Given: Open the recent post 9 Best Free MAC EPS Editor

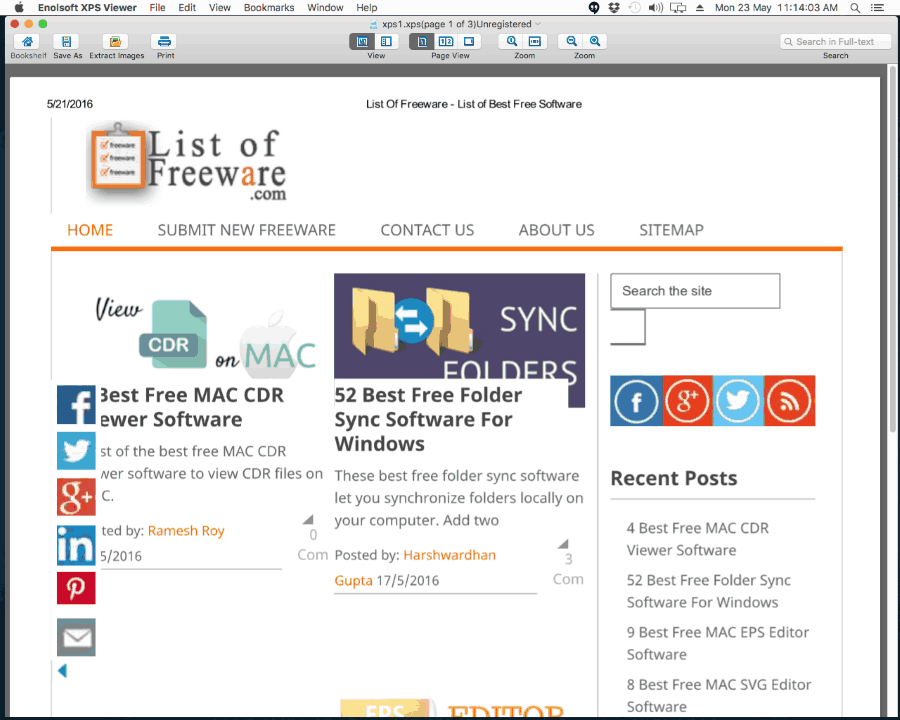Looking at the screenshot, I should coord(717,643).
